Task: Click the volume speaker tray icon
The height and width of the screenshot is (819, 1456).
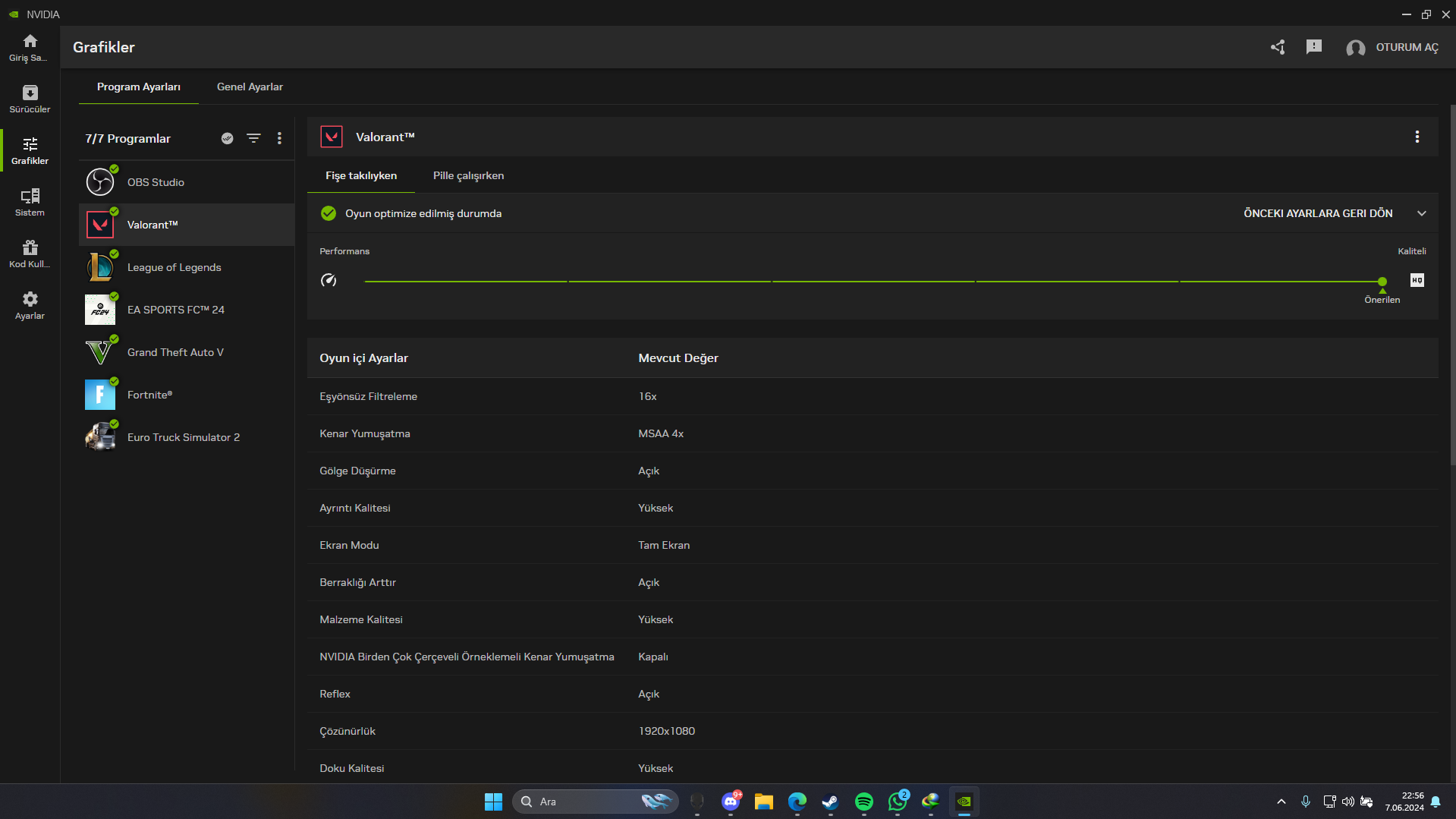Action: pyautogui.click(x=1348, y=802)
